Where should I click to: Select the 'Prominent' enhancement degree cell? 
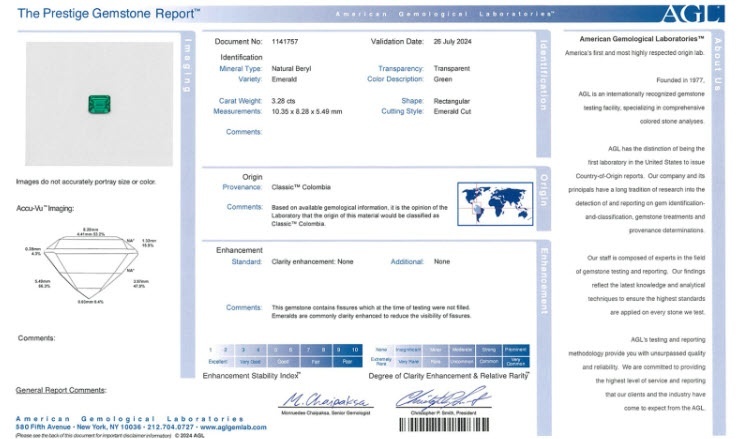point(516,349)
